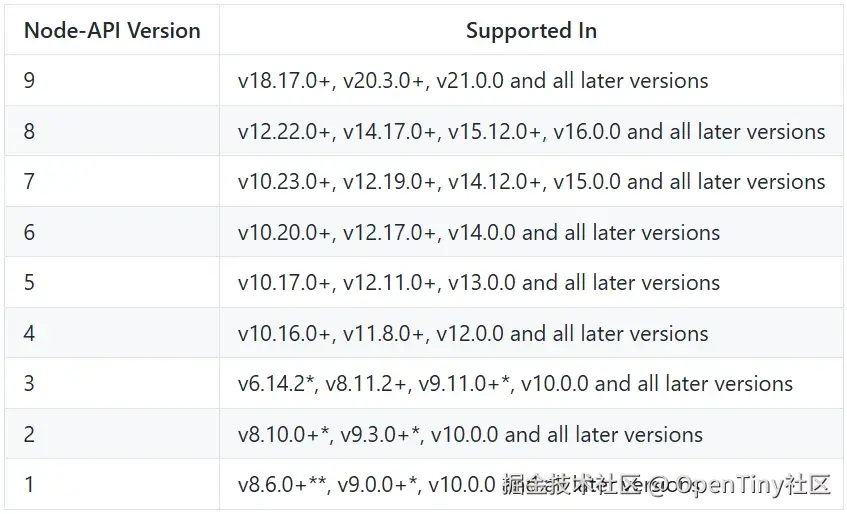Select the Node-API version 2 cell
Viewport: 847px width, 514px height.
coord(112,434)
